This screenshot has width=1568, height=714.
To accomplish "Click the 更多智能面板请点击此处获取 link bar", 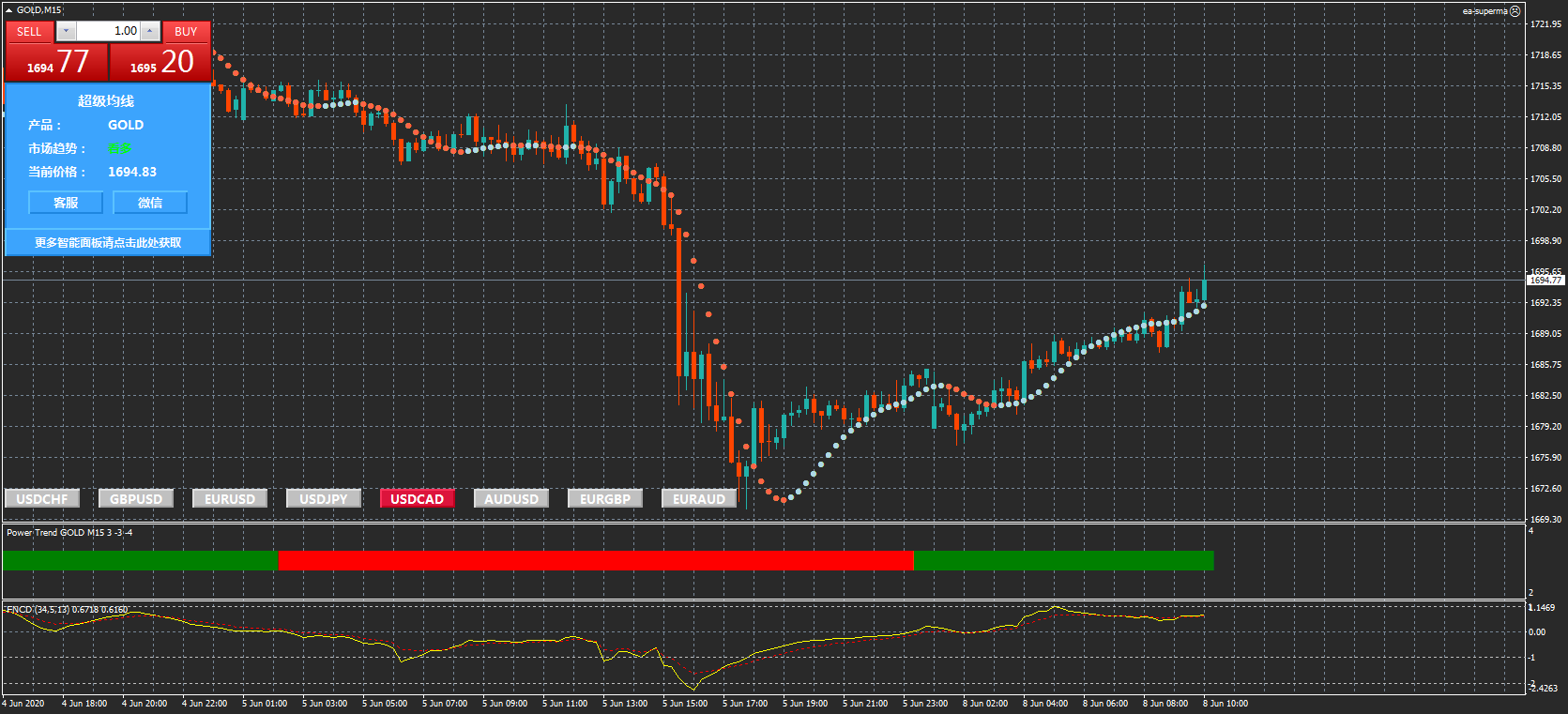I will (108, 243).
